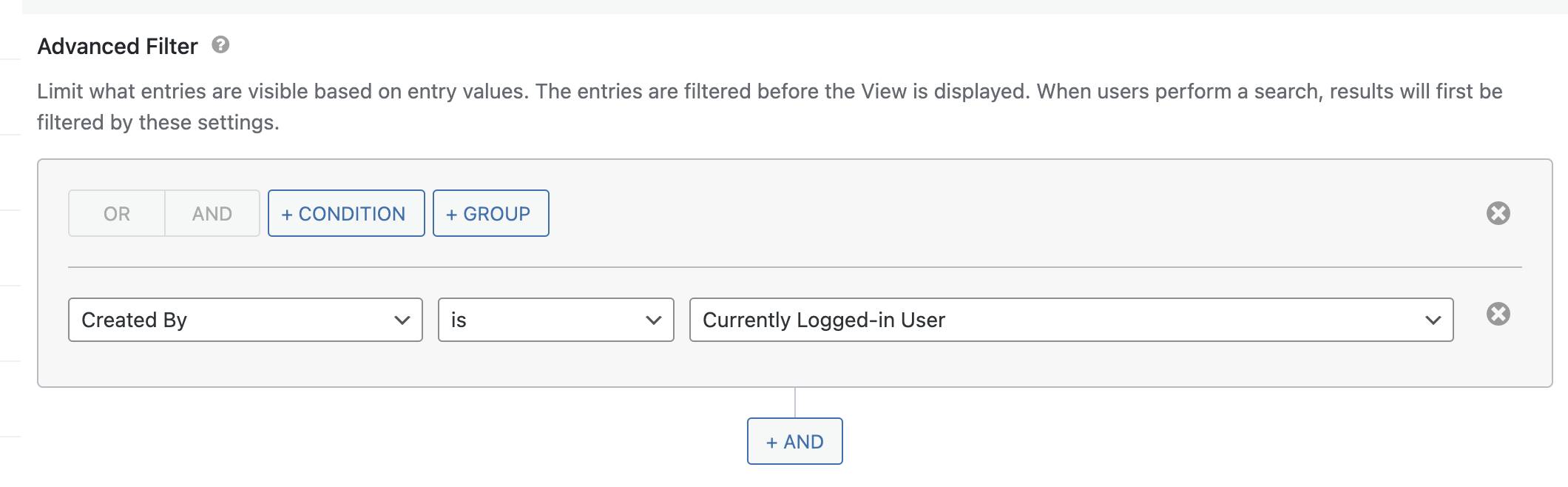1568x487 pixels.
Task: Click the chevron arrow on Created By select
Action: (402, 320)
